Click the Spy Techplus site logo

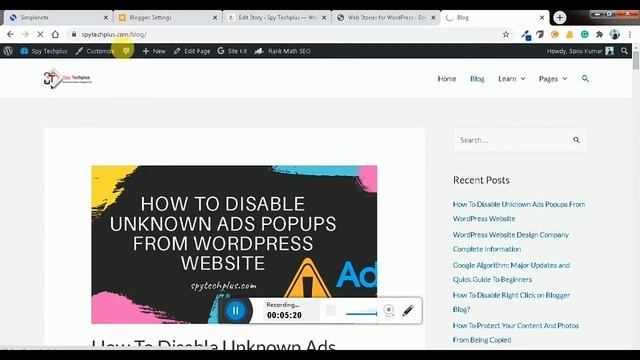pyautogui.click(x=67, y=78)
